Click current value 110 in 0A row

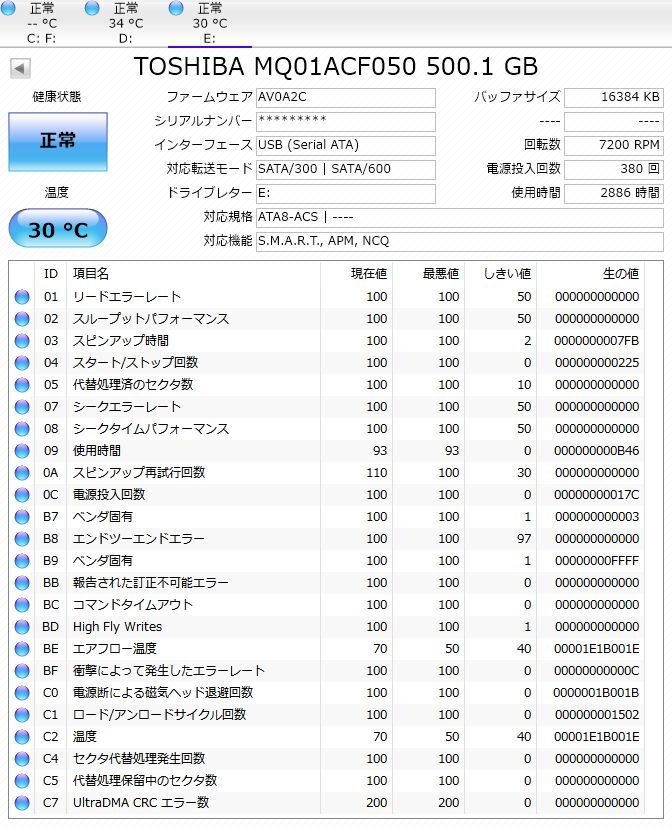coord(377,473)
